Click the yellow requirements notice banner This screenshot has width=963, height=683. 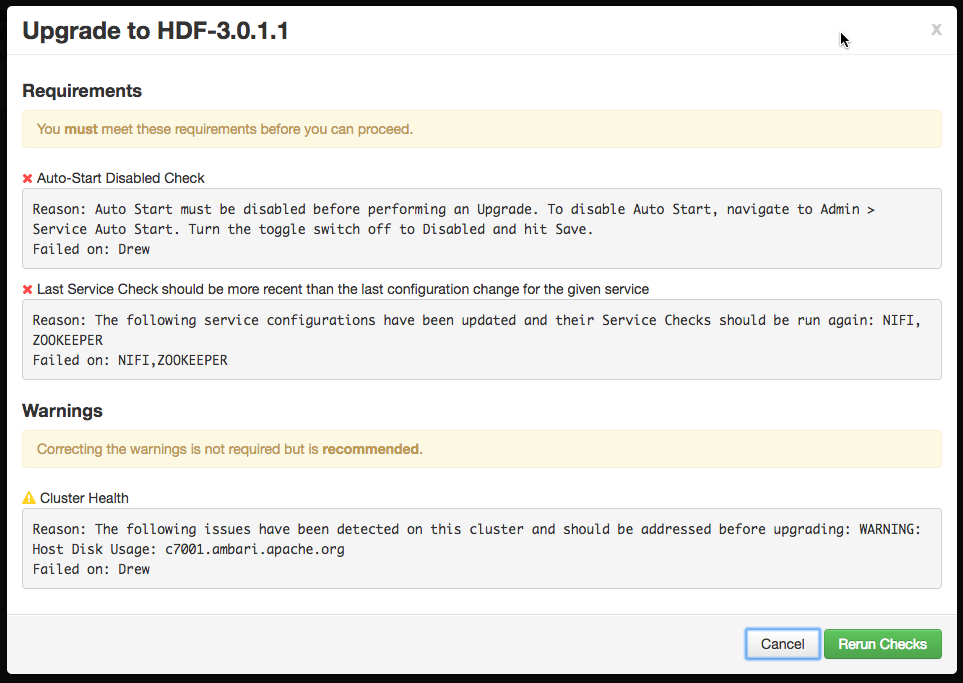click(481, 129)
